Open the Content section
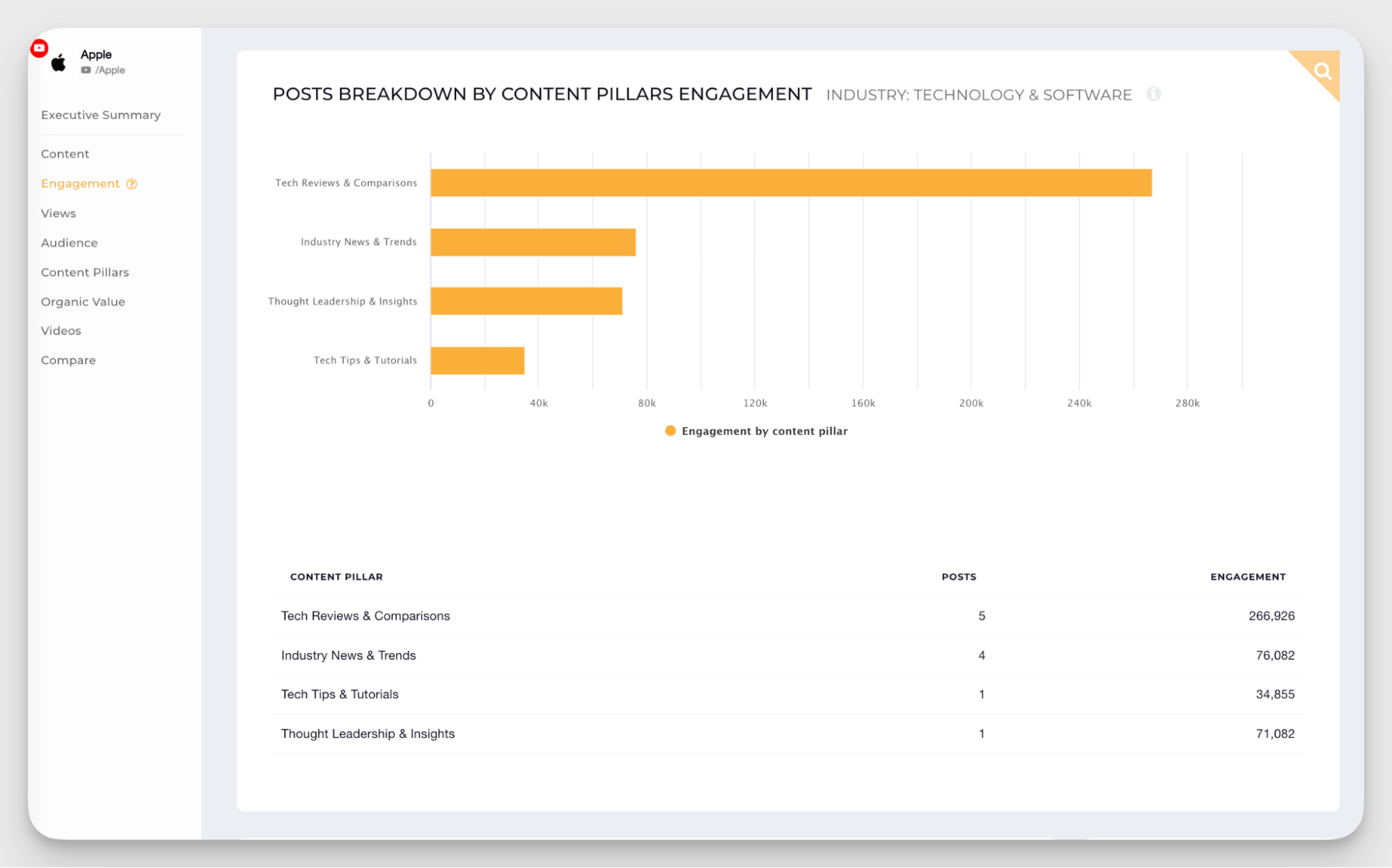The width and height of the screenshot is (1392, 868). (65, 154)
